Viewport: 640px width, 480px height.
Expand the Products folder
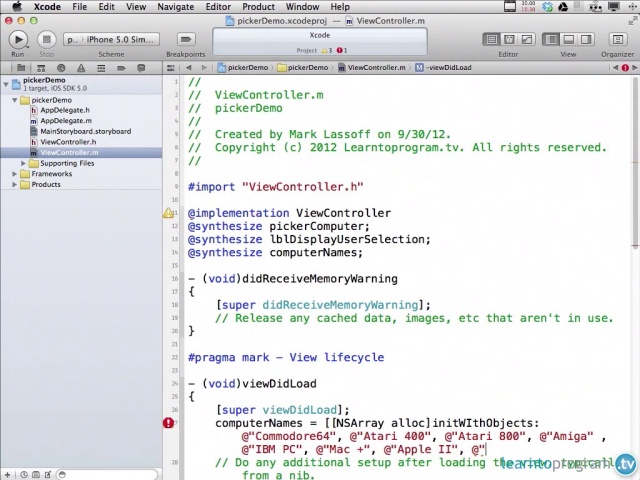tap(15, 184)
